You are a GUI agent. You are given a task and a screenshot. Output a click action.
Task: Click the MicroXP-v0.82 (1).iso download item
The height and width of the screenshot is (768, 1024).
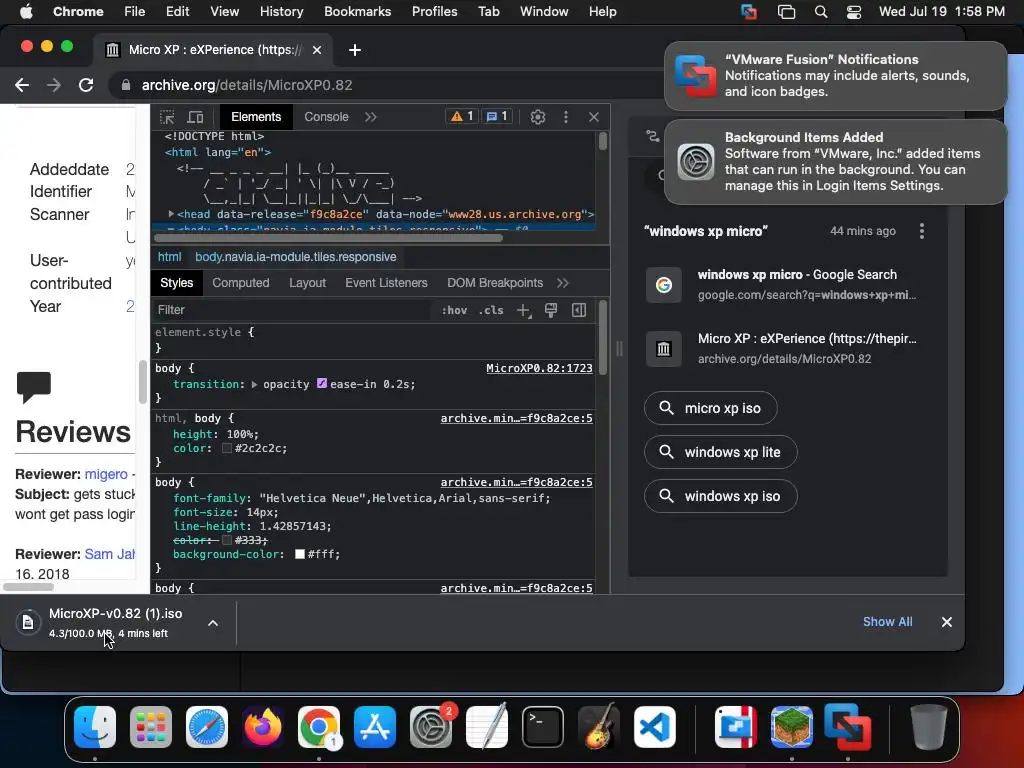click(x=104, y=622)
